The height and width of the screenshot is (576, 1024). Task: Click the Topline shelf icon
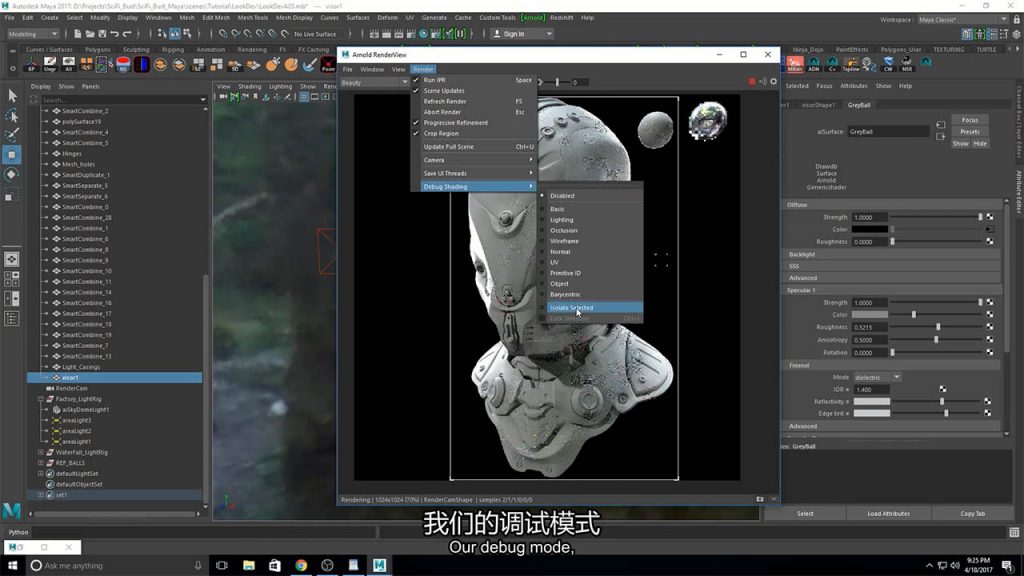click(850, 64)
